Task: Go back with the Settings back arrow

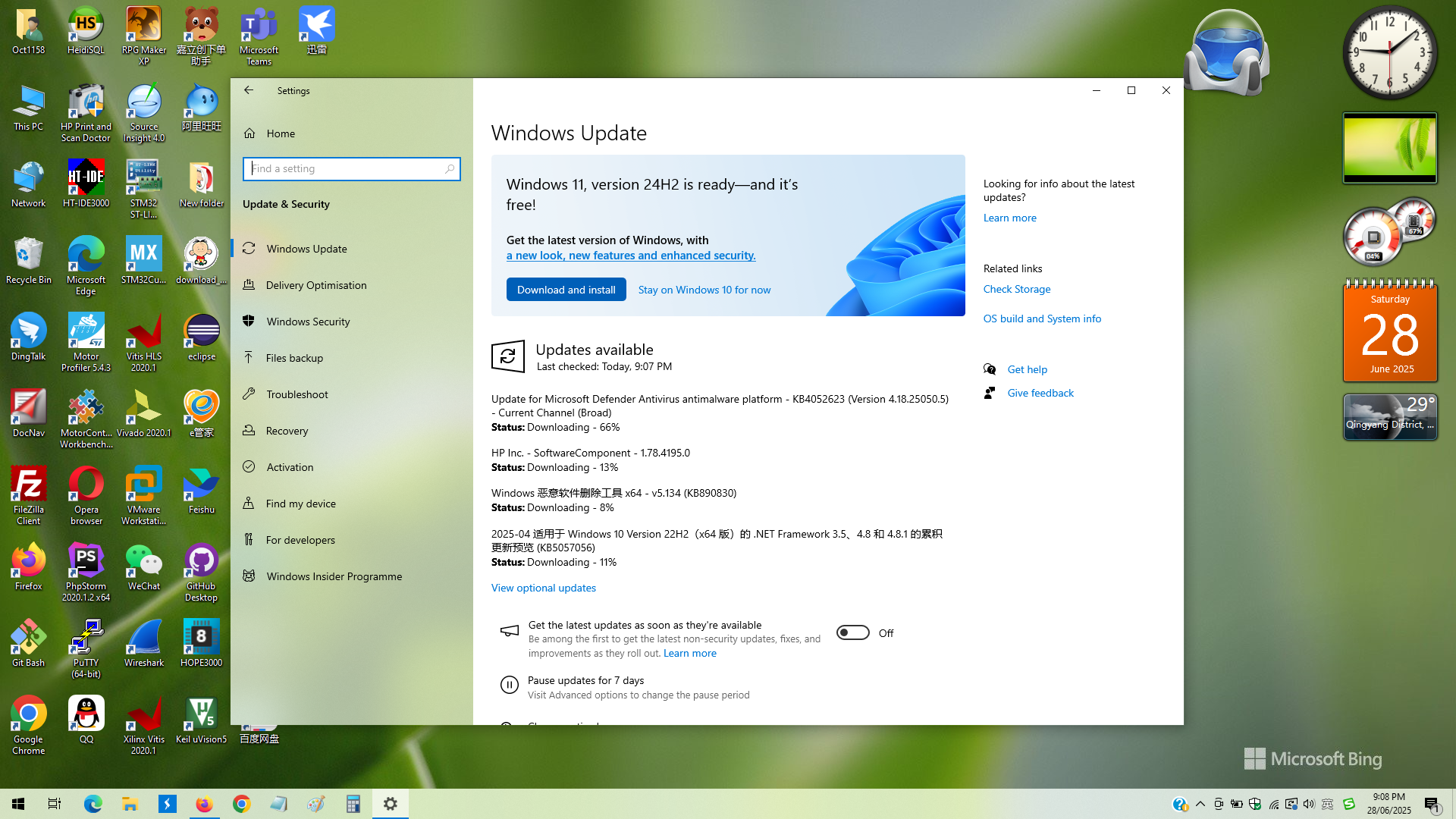Action: pyautogui.click(x=249, y=90)
